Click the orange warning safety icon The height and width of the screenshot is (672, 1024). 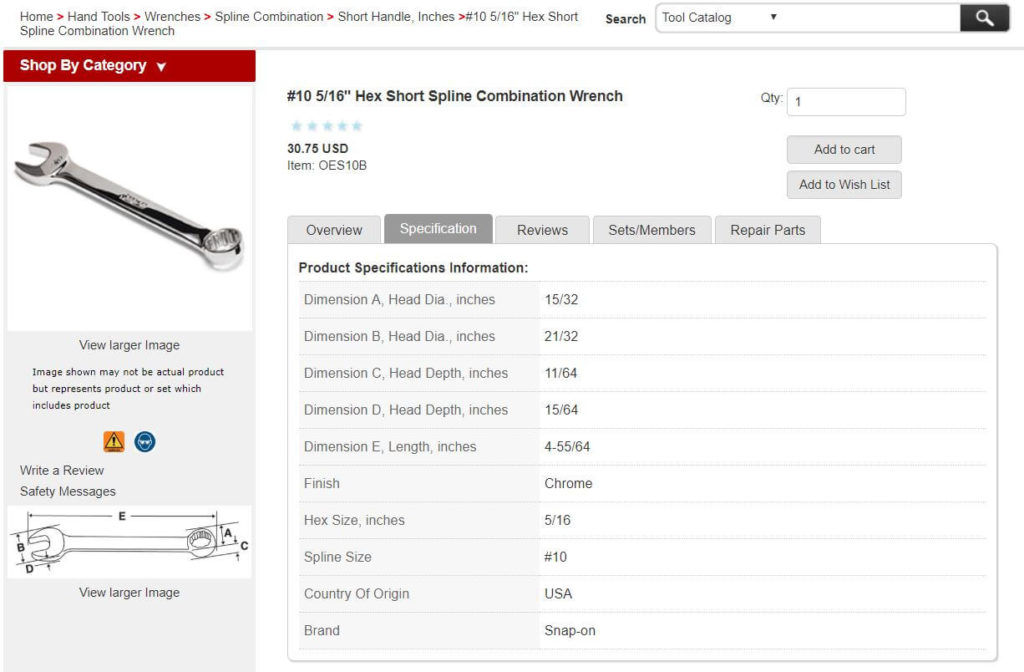point(113,441)
